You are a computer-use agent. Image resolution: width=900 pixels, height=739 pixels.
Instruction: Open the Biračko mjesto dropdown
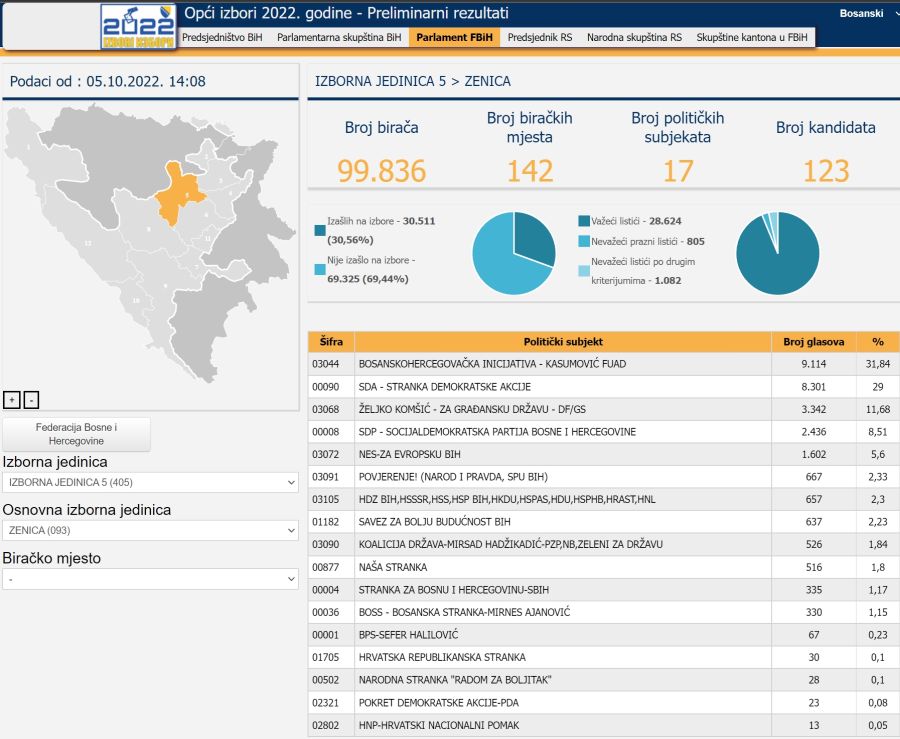150,579
